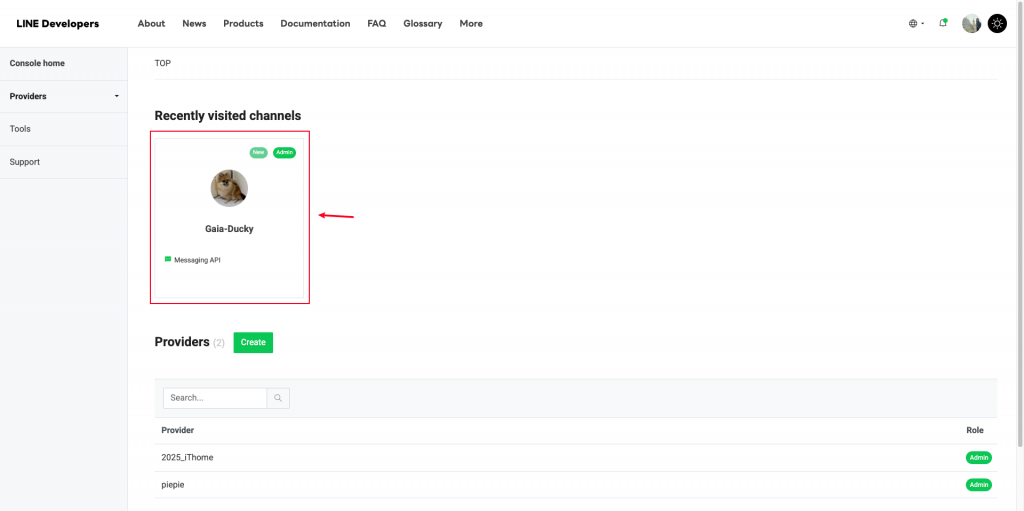Click the Admin role badge for piepie
This screenshot has width=1024, height=511.
pyautogui.click(x=979, y=485)
